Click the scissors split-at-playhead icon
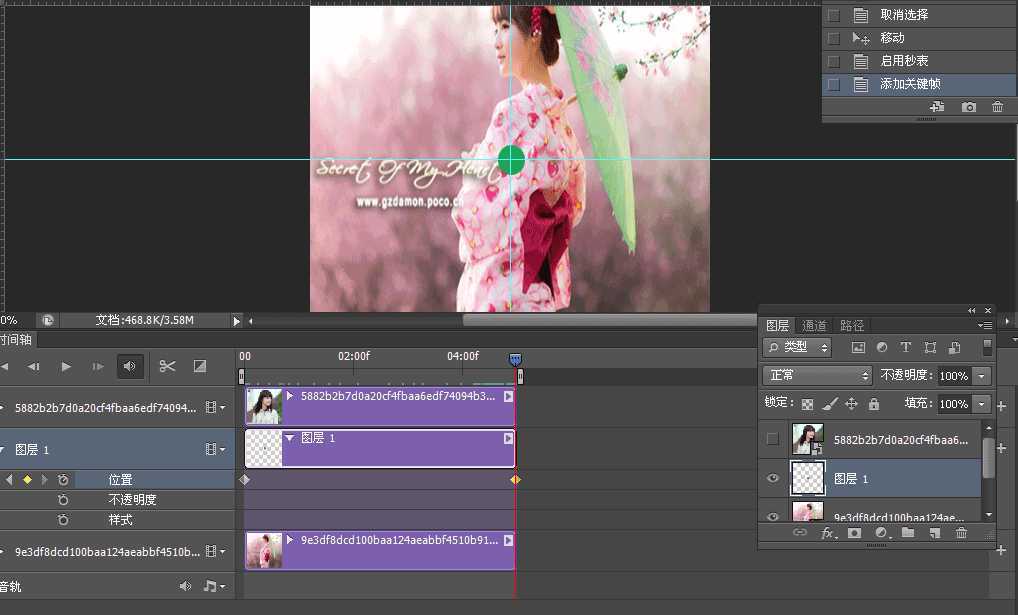 [167, 367]
